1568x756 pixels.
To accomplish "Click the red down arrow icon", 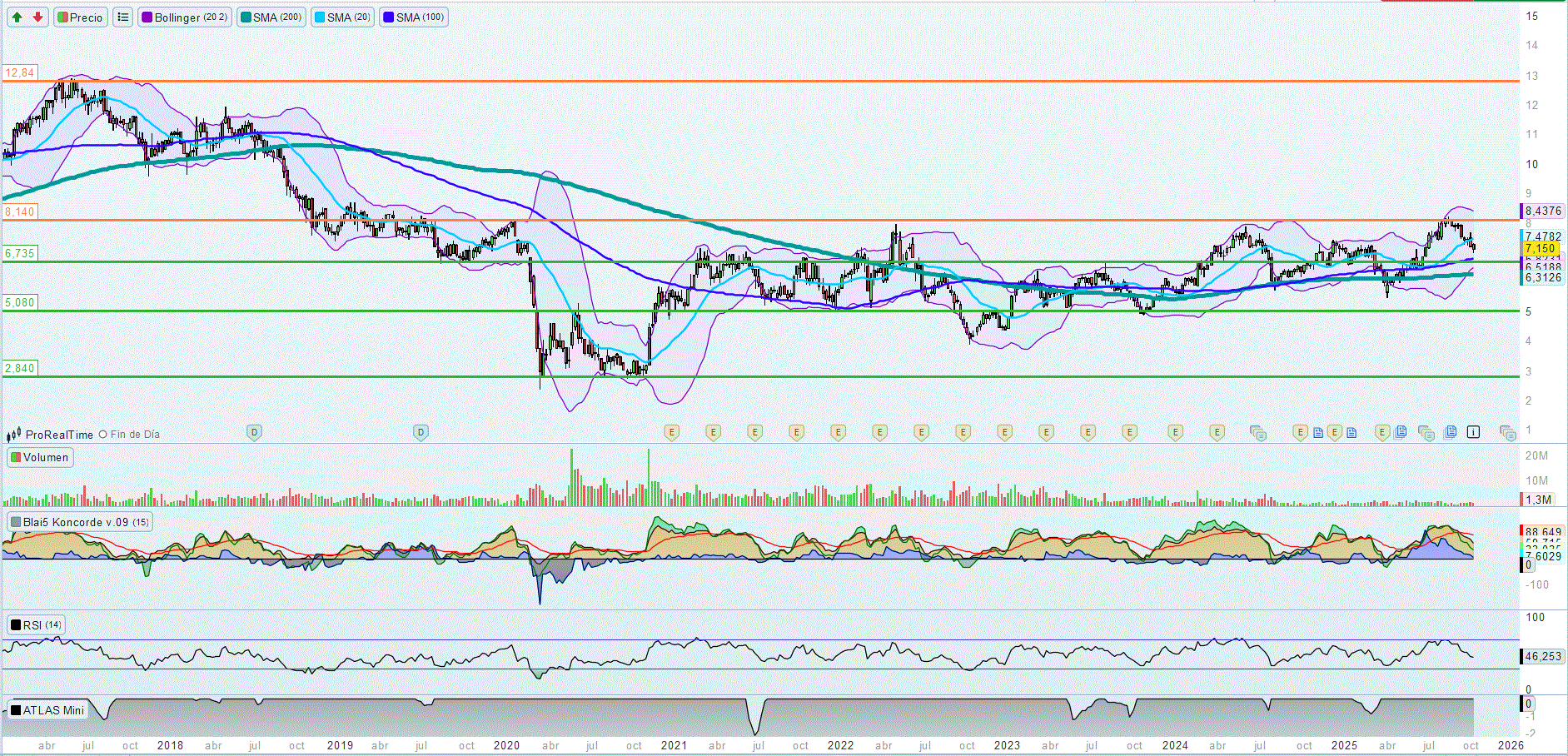I will coord(37,17).
